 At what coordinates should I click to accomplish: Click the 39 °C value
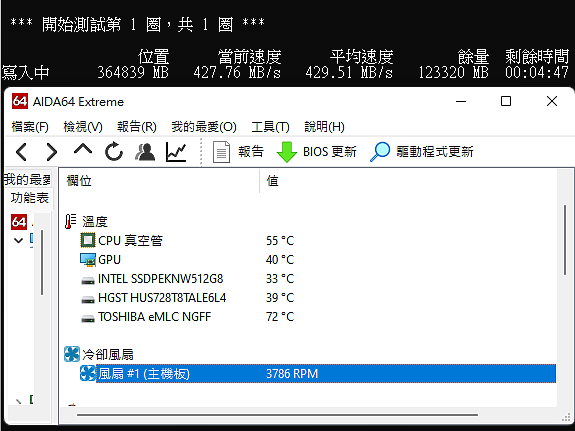[280, 298]
